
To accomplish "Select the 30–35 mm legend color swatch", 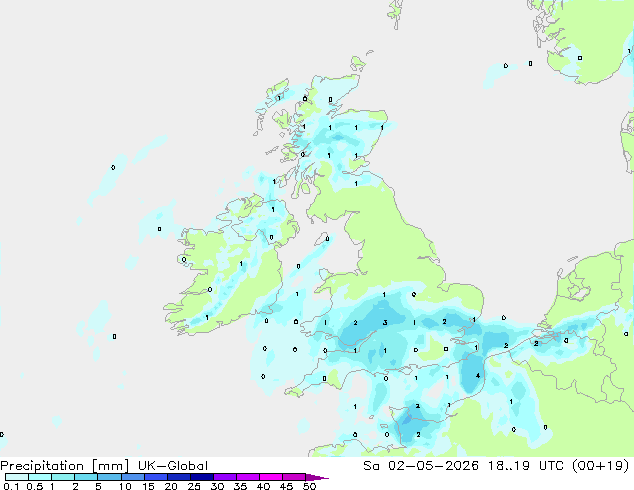I will 225,477.
